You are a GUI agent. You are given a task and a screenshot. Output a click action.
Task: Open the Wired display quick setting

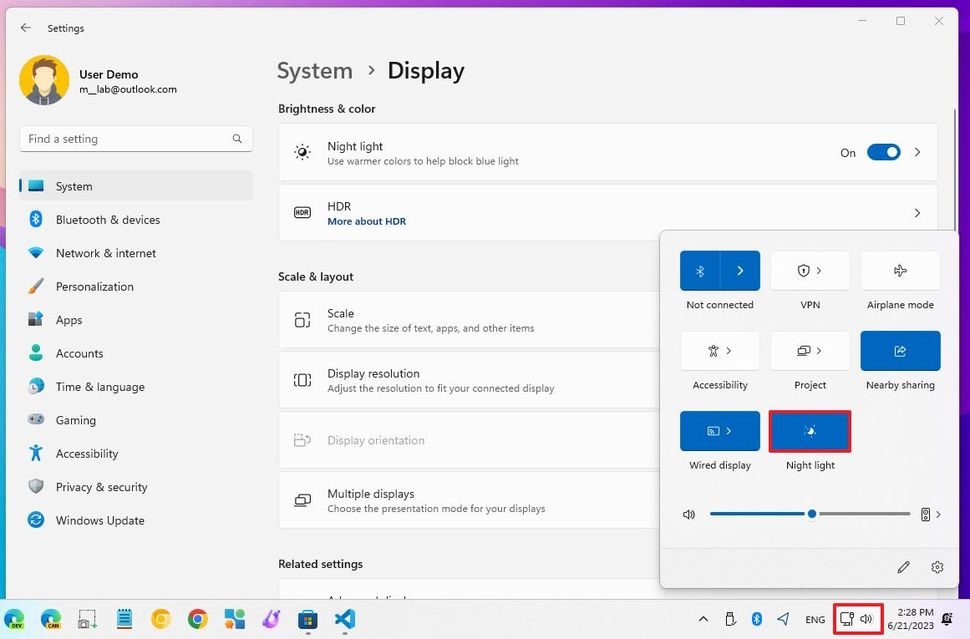pos(719,430)
